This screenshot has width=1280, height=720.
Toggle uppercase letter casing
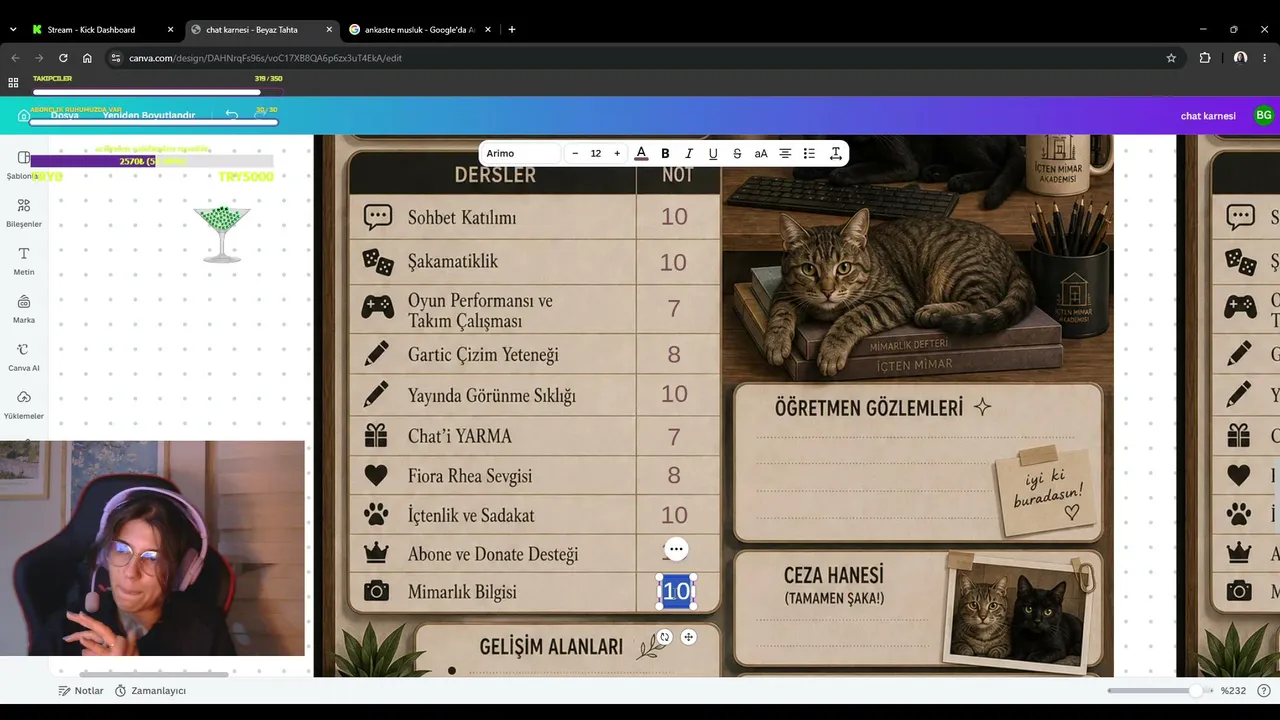(x=761, y=153)
